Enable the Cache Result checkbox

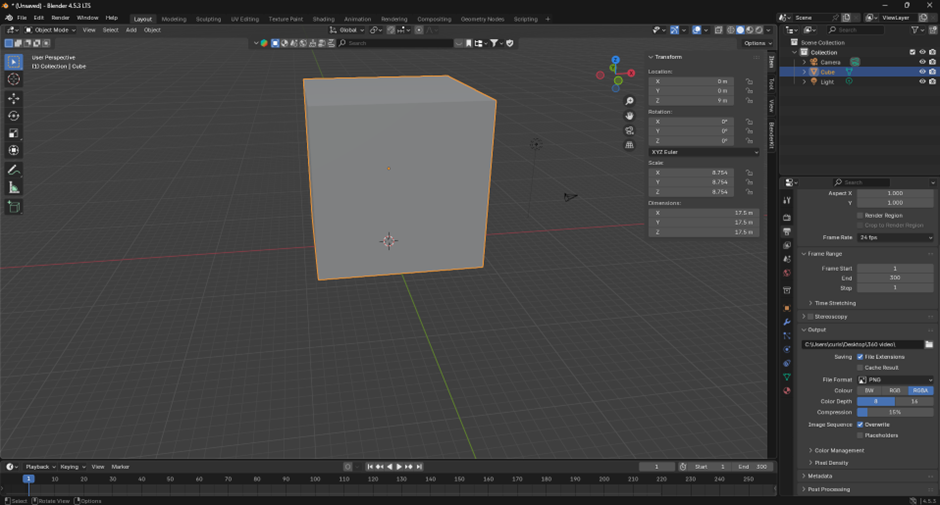pyautogui.click(x=860, y=367)
